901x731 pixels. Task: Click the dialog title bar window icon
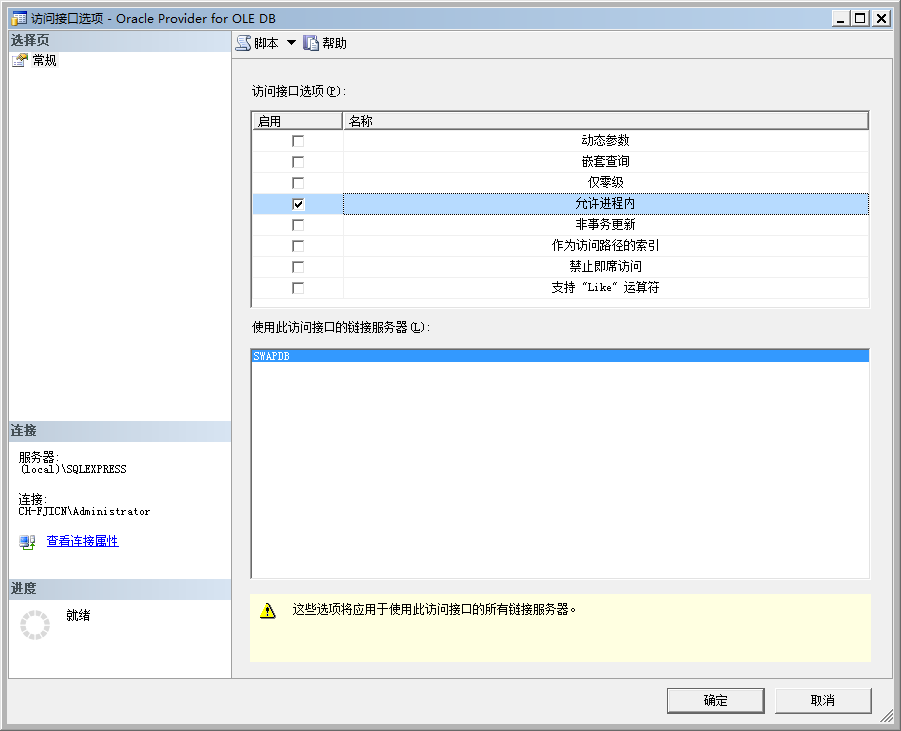(18, 18)
